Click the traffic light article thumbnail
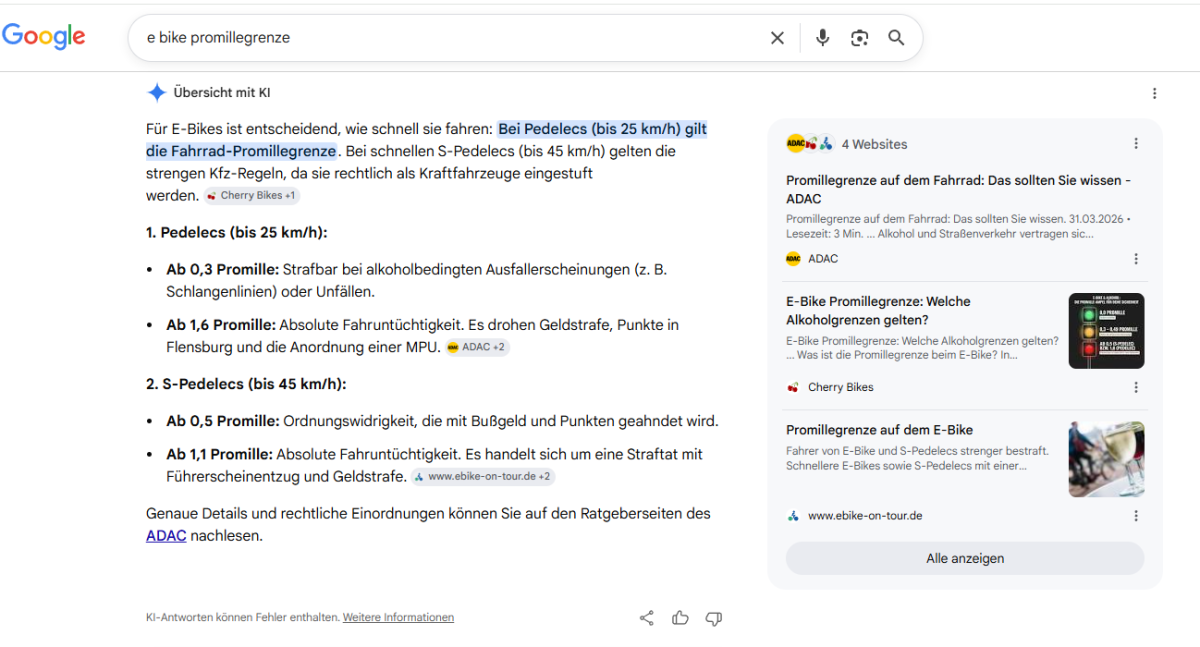Screen dimensions: 1200x647 [x=1106, y=331]
